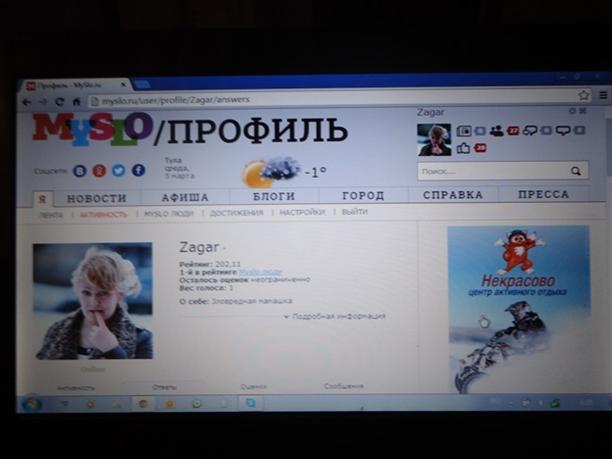Screen dimensions: 612x459
Task: Go to the БЛОГИ section
Action: [273, 197]
